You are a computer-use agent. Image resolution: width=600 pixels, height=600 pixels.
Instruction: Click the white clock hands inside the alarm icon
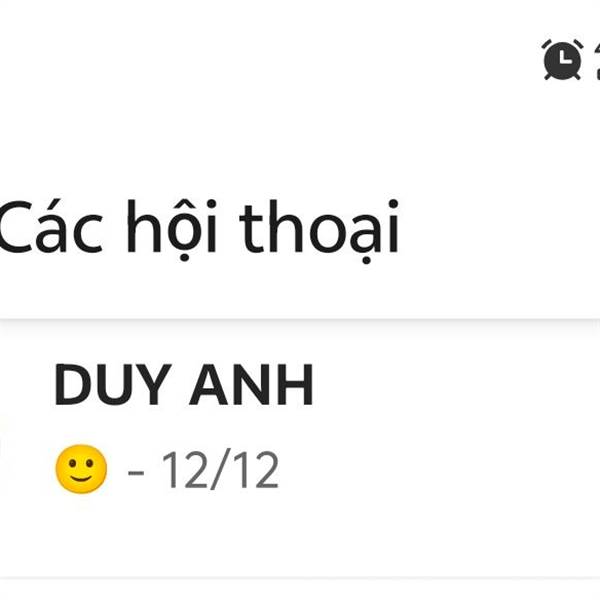(565, 58)
